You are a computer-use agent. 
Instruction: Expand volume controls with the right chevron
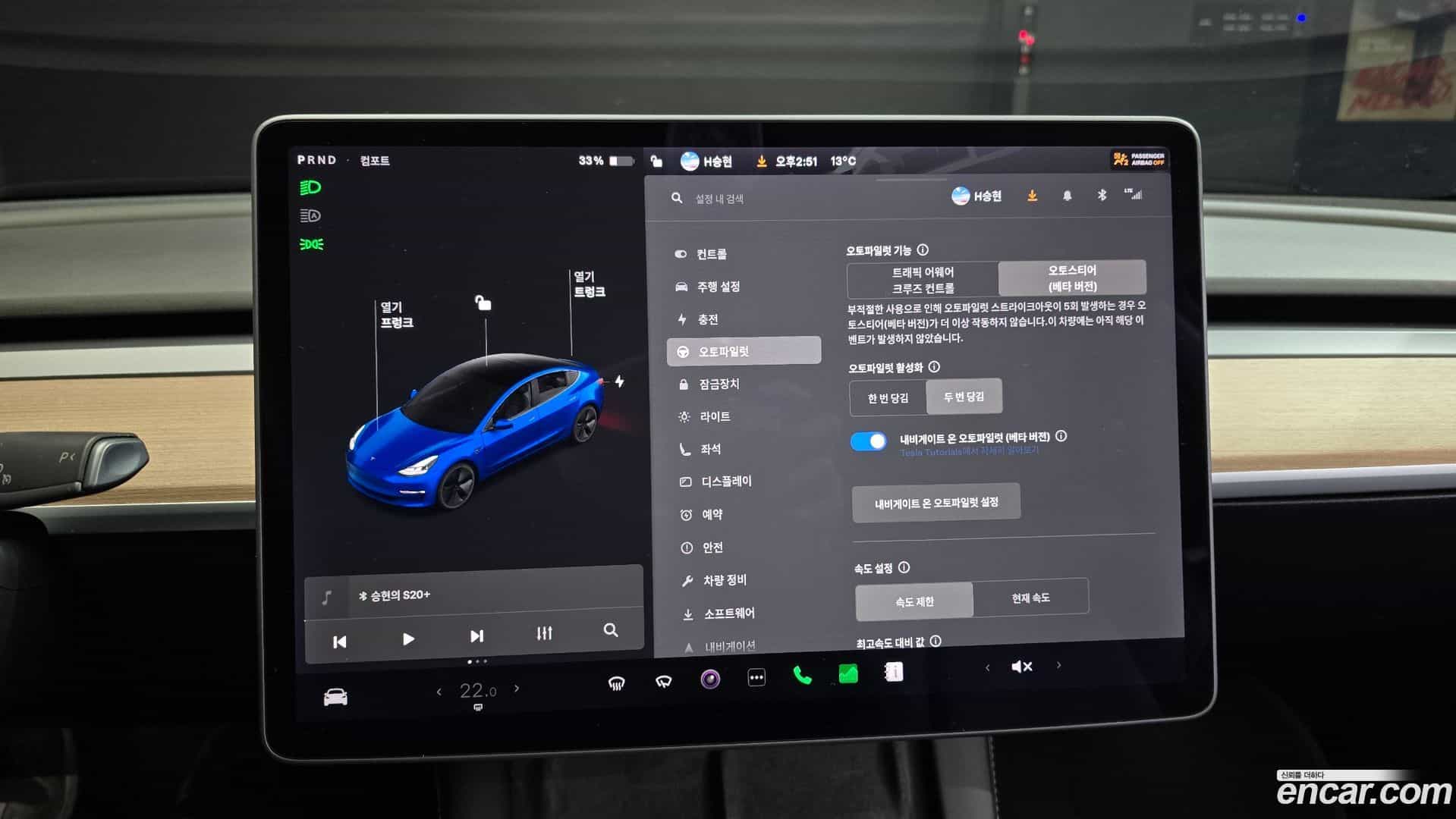click(1058, 666)
